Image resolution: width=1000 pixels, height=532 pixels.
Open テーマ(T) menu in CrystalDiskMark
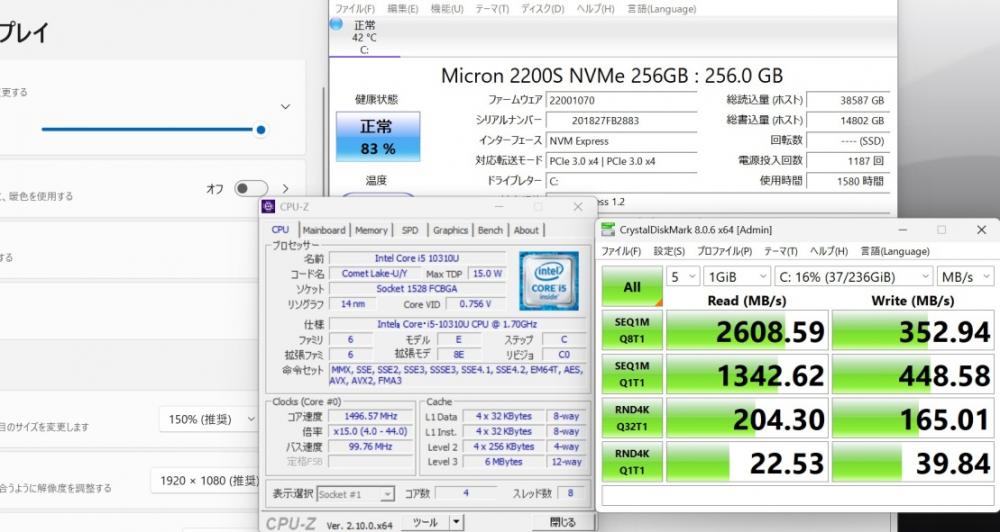point(781,251)
